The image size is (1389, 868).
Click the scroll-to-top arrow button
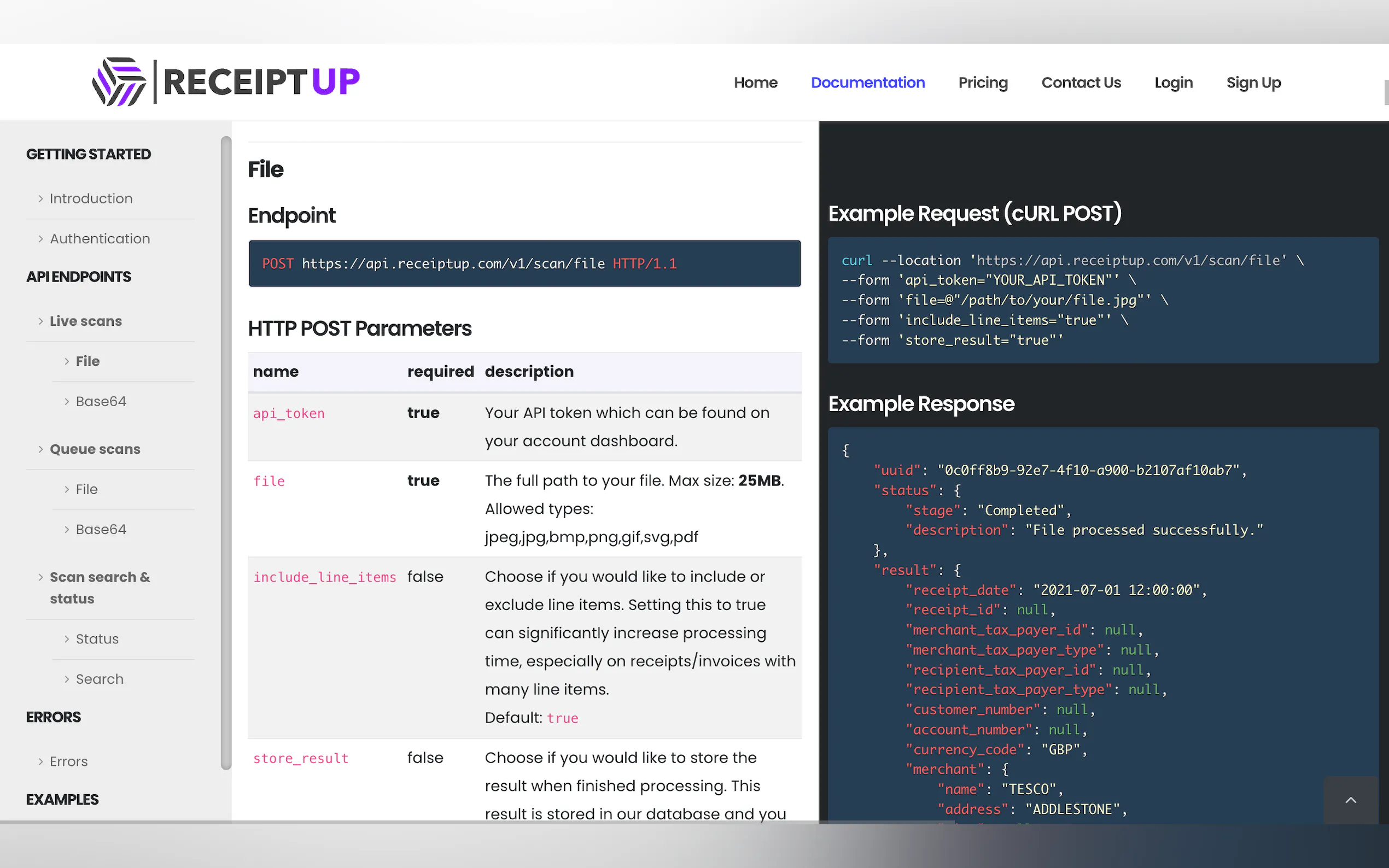coord(1350,800)
